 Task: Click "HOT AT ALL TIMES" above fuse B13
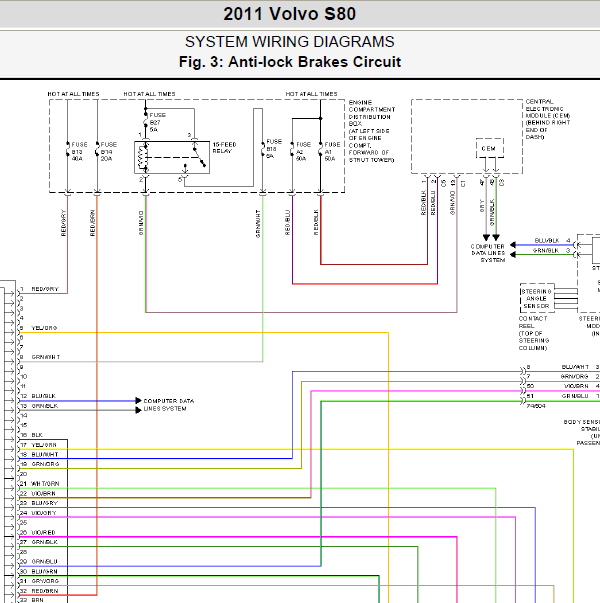(x=73, y=94)
